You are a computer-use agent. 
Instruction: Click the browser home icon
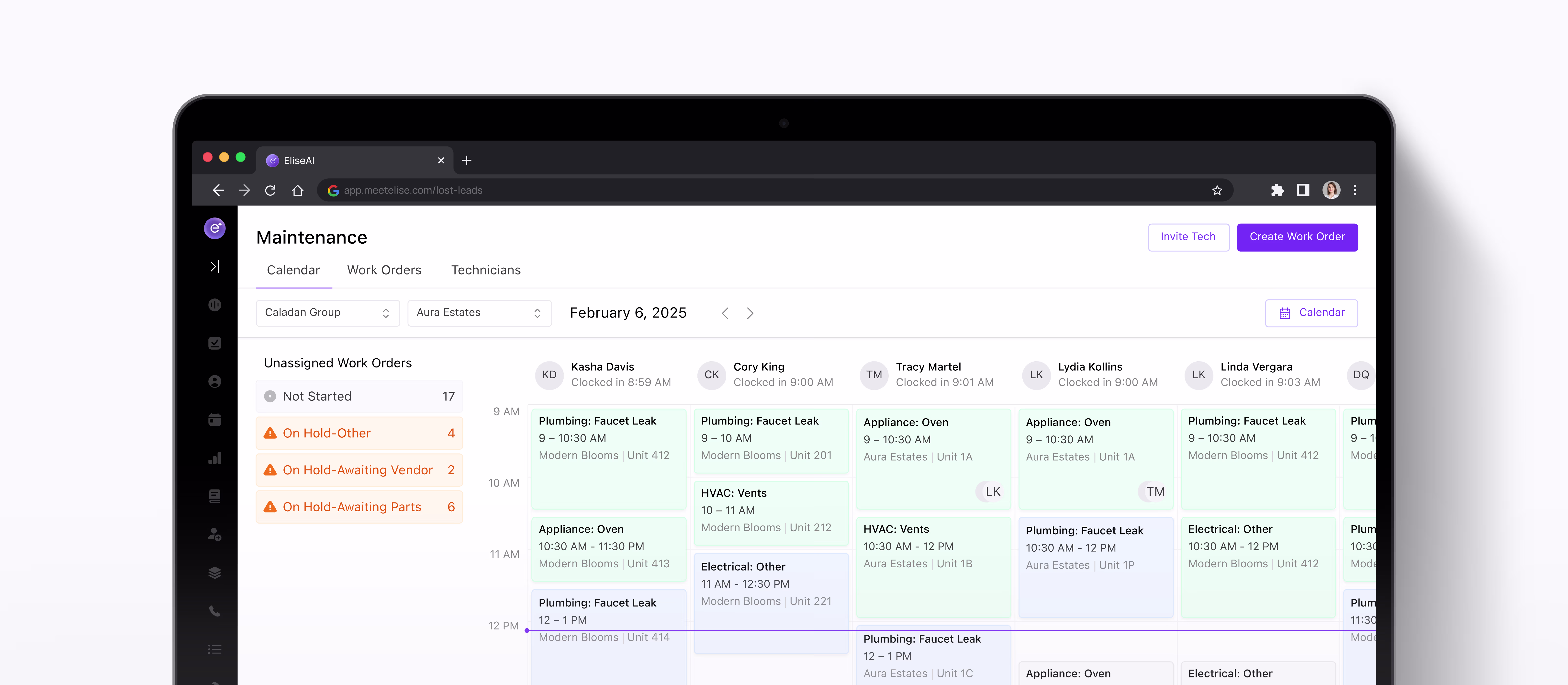coord(297,191)
